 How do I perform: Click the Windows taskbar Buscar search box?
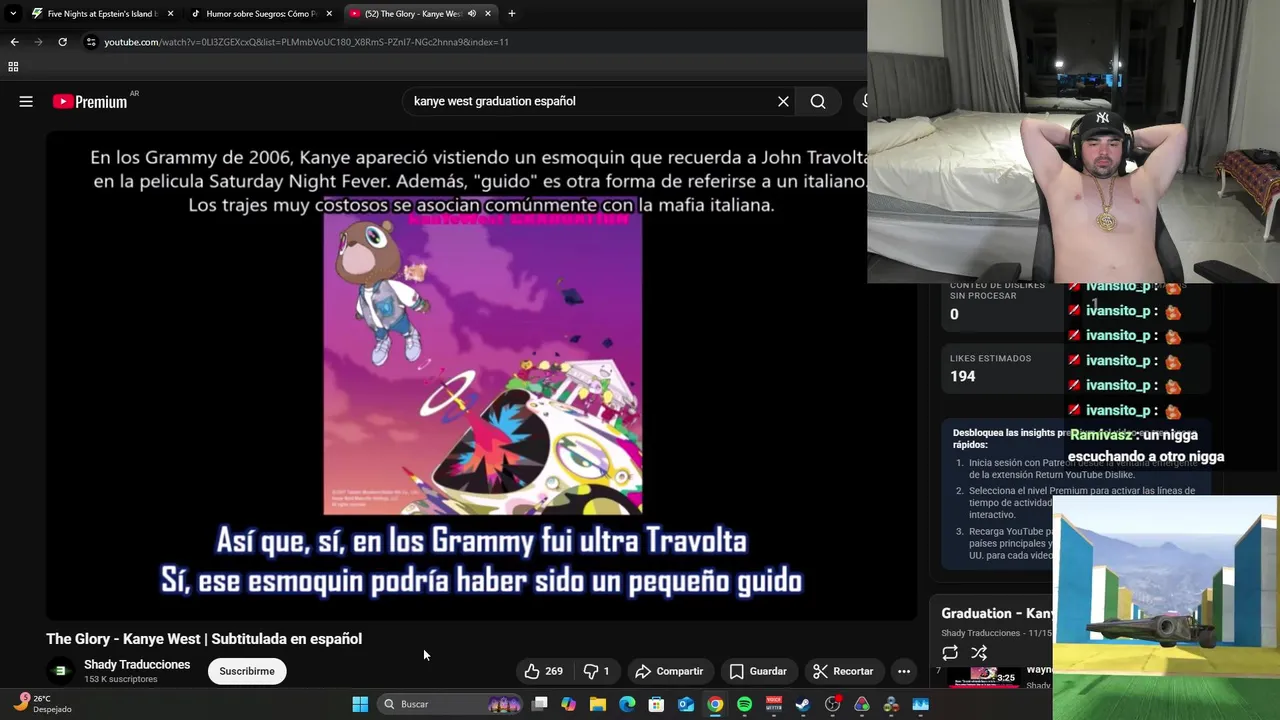tap(450, 704)
